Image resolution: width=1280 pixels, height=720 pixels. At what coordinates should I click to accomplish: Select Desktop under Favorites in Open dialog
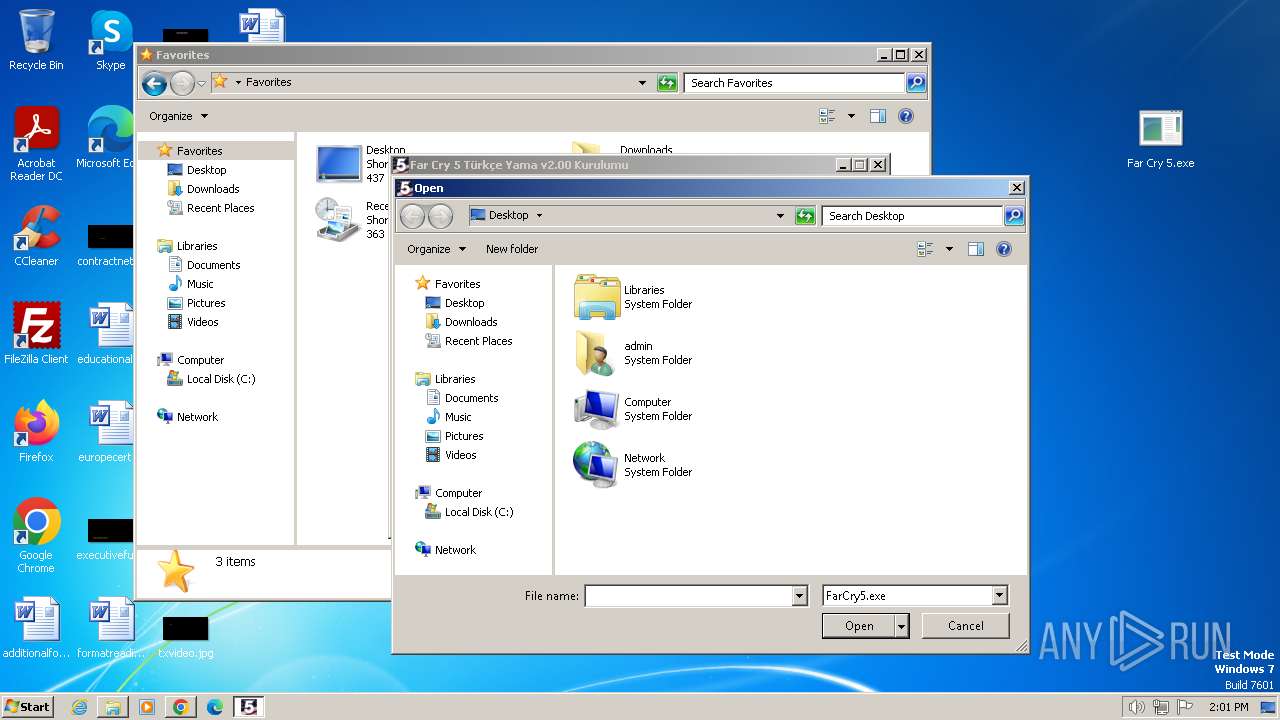[x=464, y=303]
